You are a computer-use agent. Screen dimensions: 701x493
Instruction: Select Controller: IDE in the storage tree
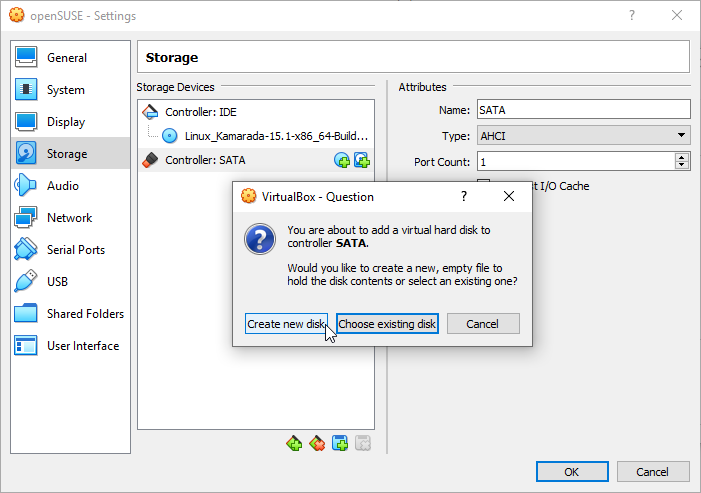point(201,112)
